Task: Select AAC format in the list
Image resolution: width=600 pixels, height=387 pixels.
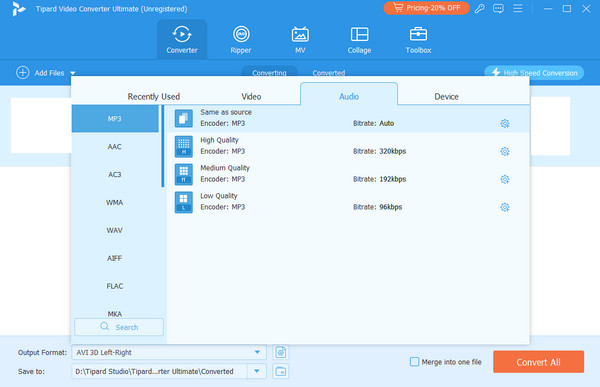Action: (115, 147)
